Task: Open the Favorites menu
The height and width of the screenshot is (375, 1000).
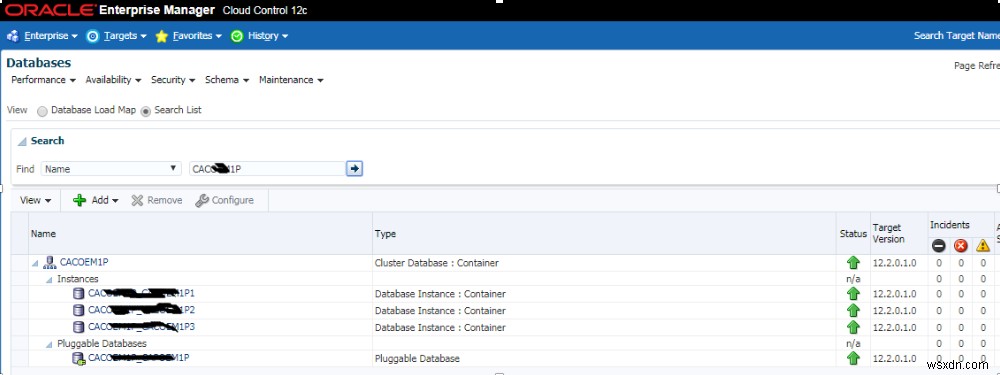Action: pyautogui.click(x=196, y=36)
